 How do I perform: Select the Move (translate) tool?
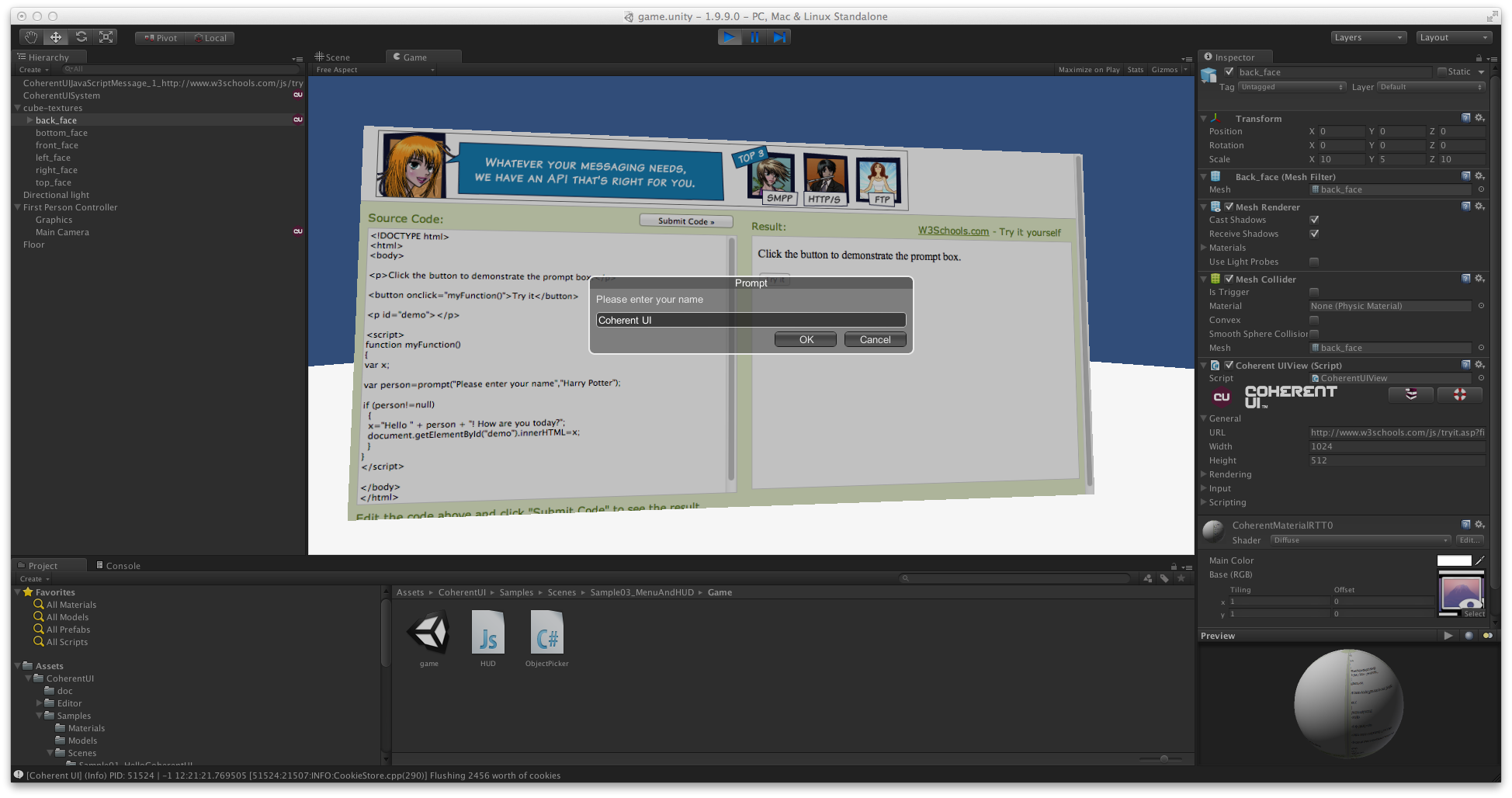[56, 37]
